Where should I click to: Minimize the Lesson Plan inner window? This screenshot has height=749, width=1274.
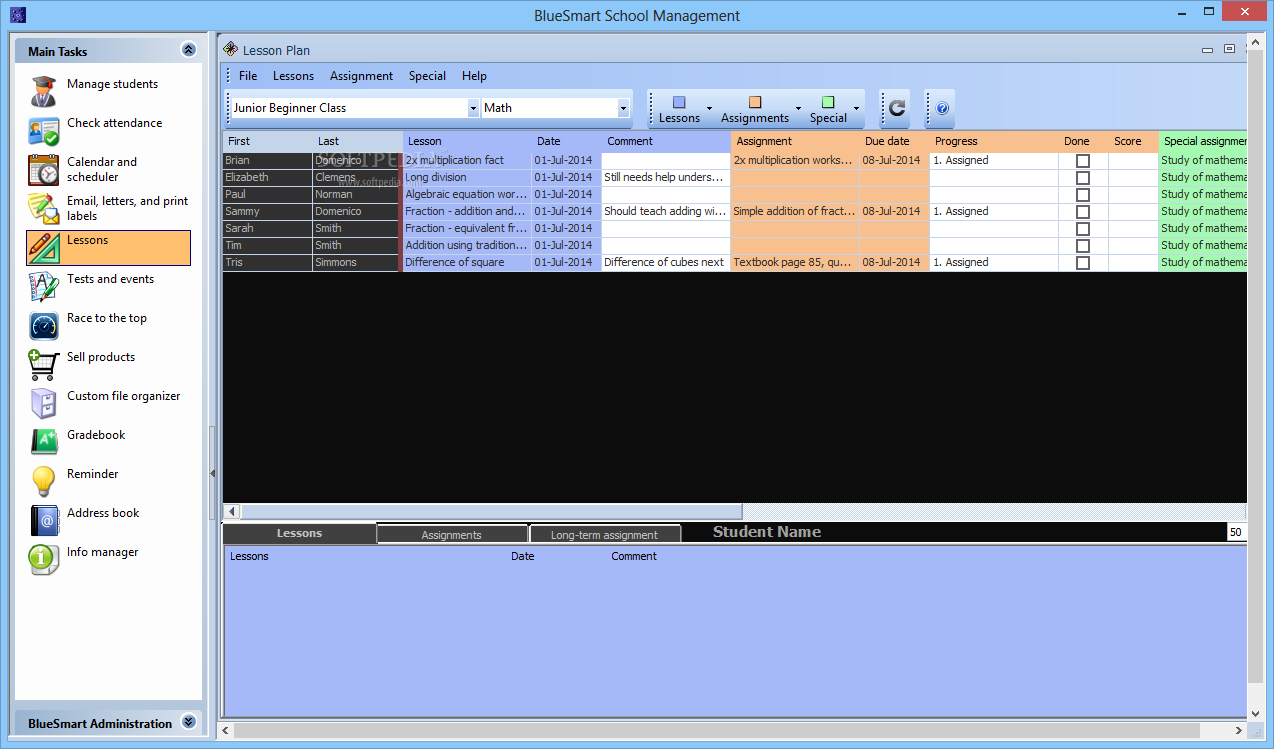(1206, 49)
